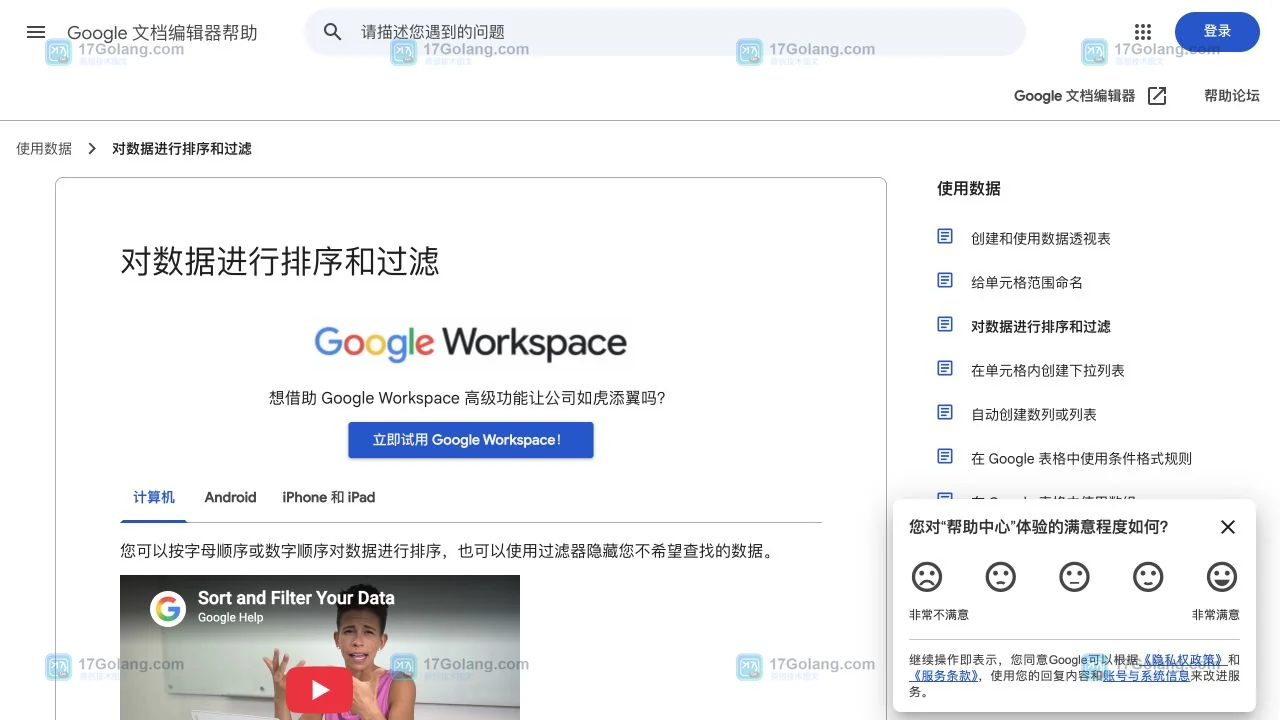The height and width of the screenshot is (720, 1280).
Task: Open the 账号与系统信息 link
Action: (1146, 676)
